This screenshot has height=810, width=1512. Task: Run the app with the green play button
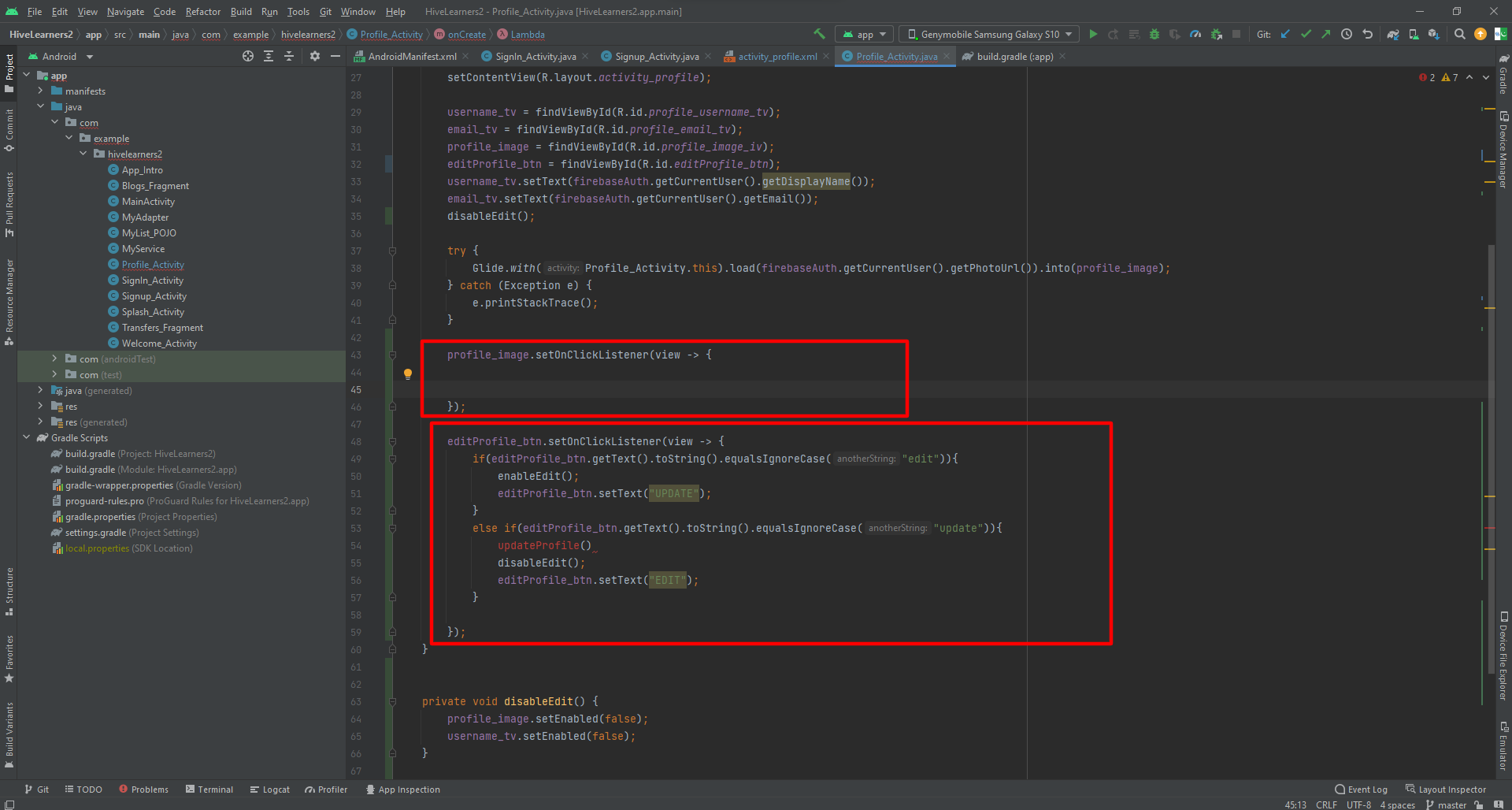(x=1093, y=34)
